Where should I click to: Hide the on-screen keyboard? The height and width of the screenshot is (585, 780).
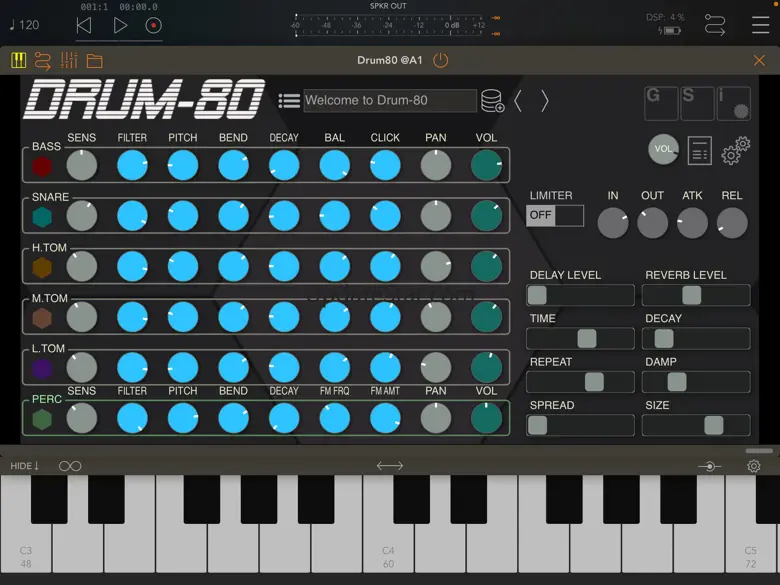coord(24,466)
